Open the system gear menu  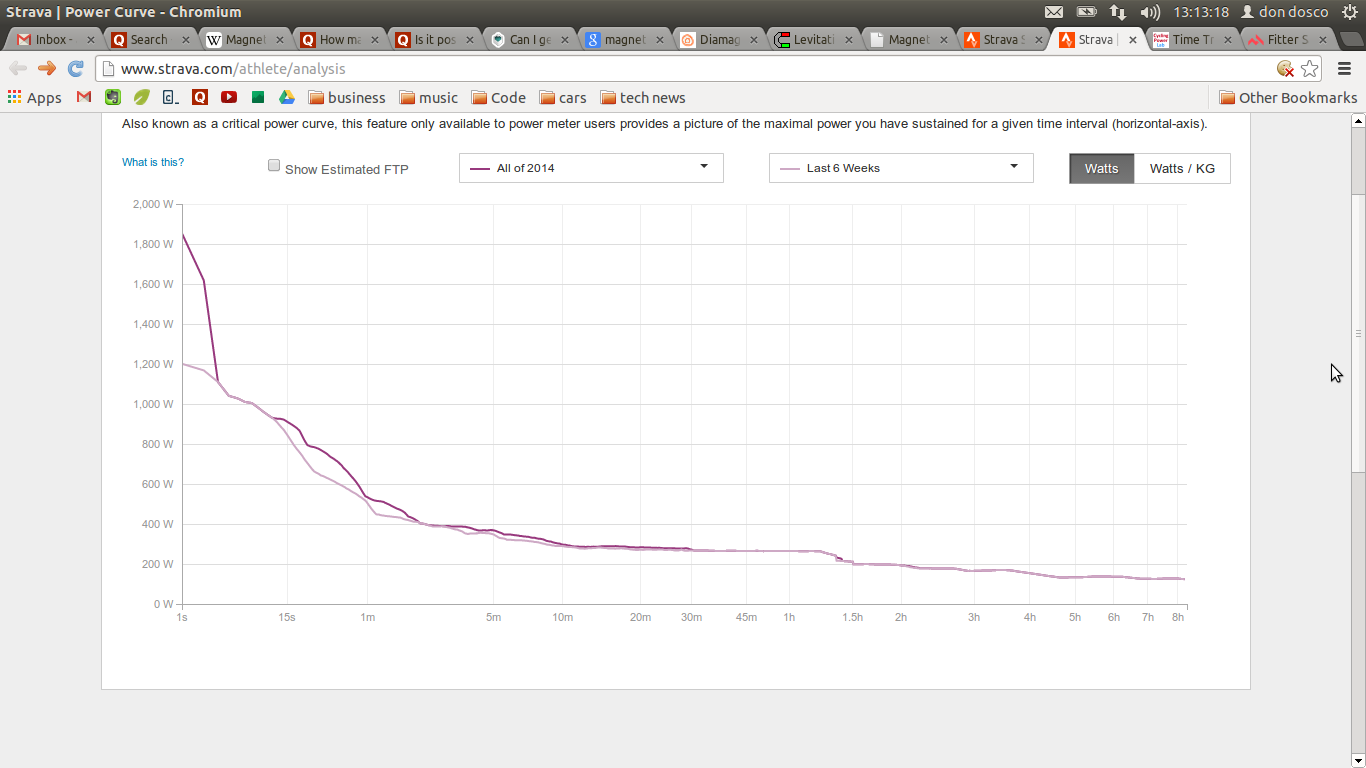(1349, 12)
